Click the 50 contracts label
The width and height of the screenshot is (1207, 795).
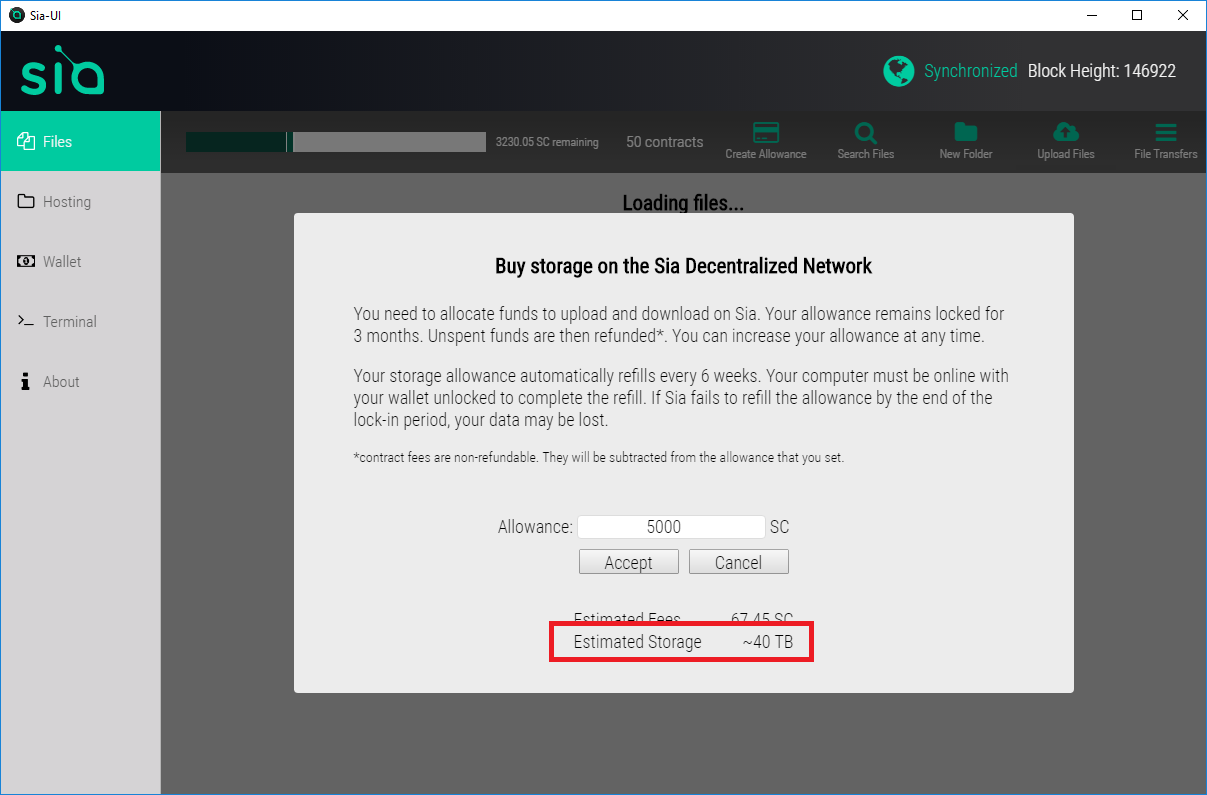[665, 142]
